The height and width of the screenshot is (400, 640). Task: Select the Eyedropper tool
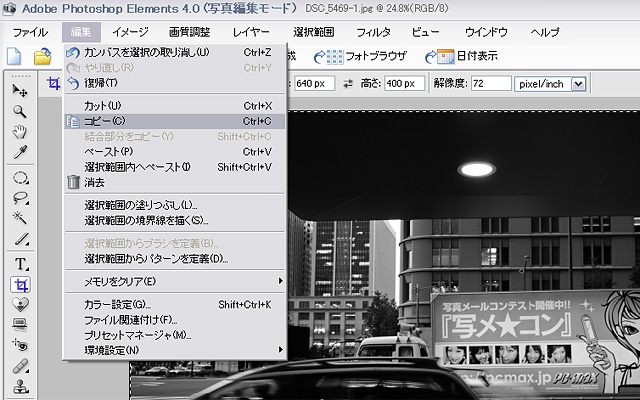click(20, 152)
